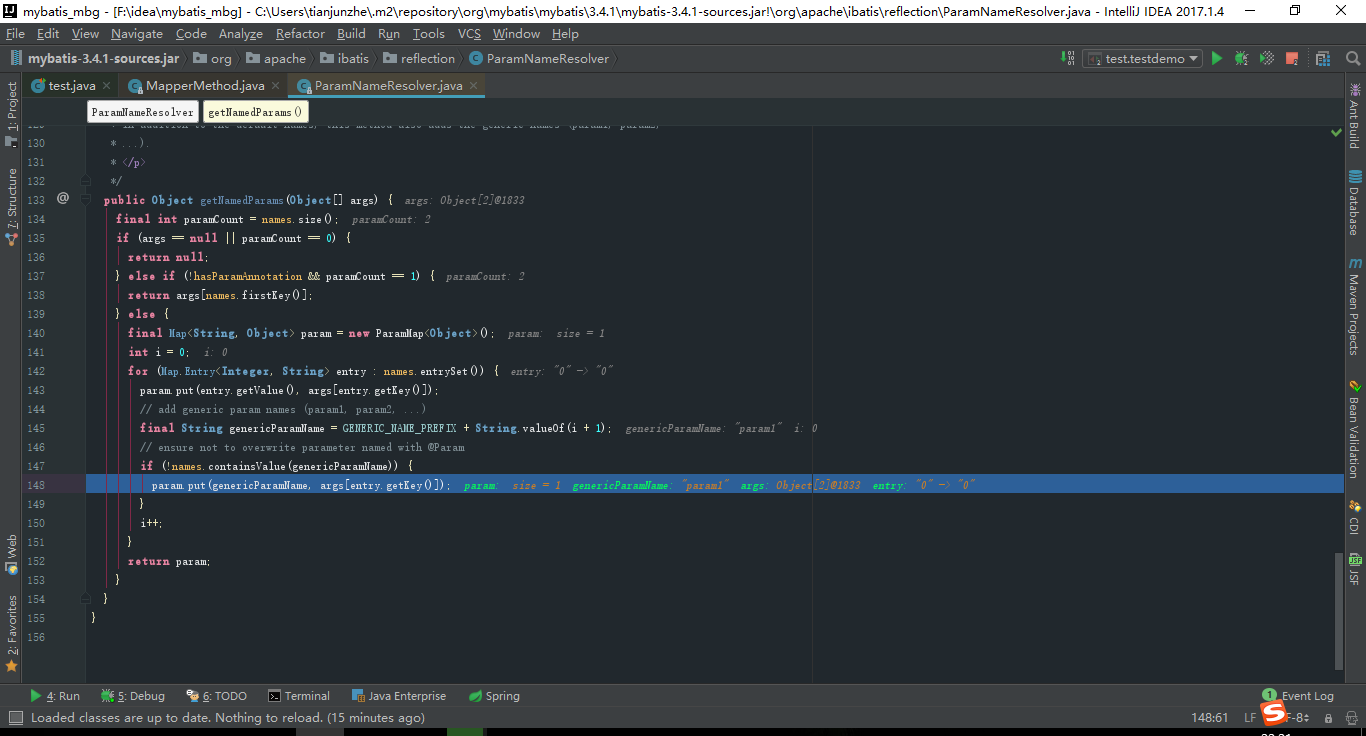Run test.testdemo with coverage
The height and width of the screenshot is (736, 1366).
(1265, 58)
